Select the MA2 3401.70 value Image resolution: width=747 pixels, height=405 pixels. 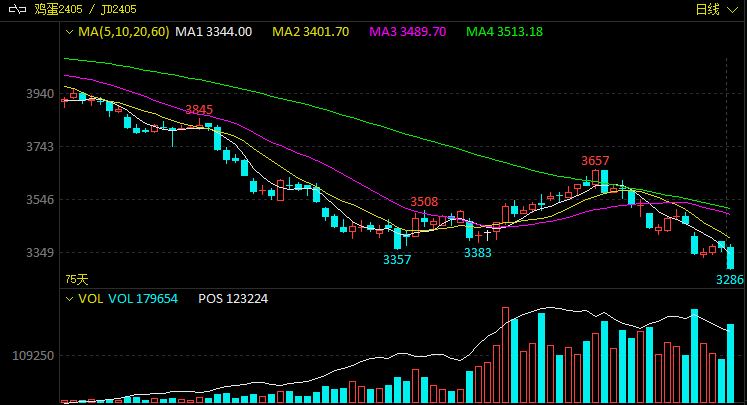click(311, 32)
